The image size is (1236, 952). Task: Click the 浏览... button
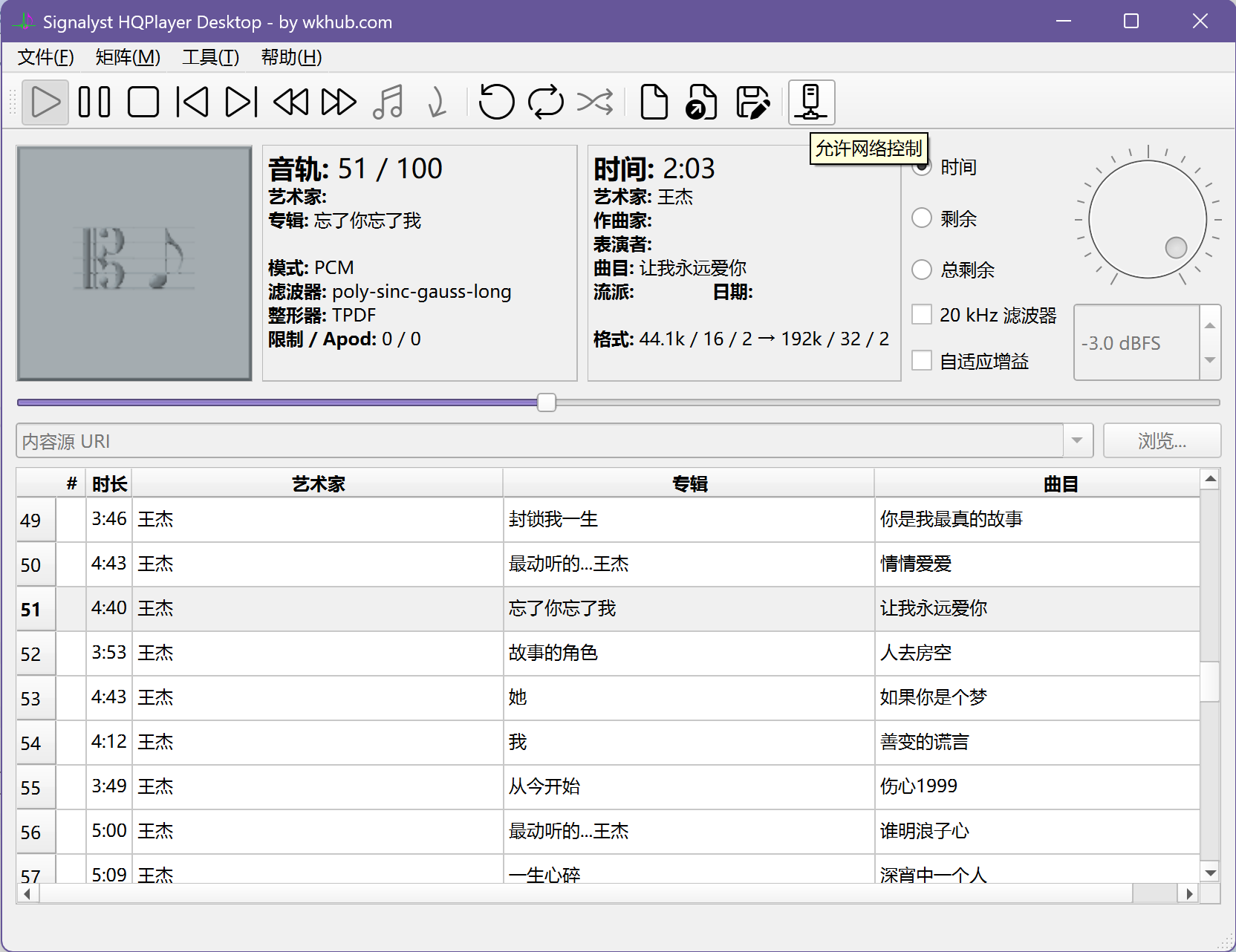pos(1162,441)
